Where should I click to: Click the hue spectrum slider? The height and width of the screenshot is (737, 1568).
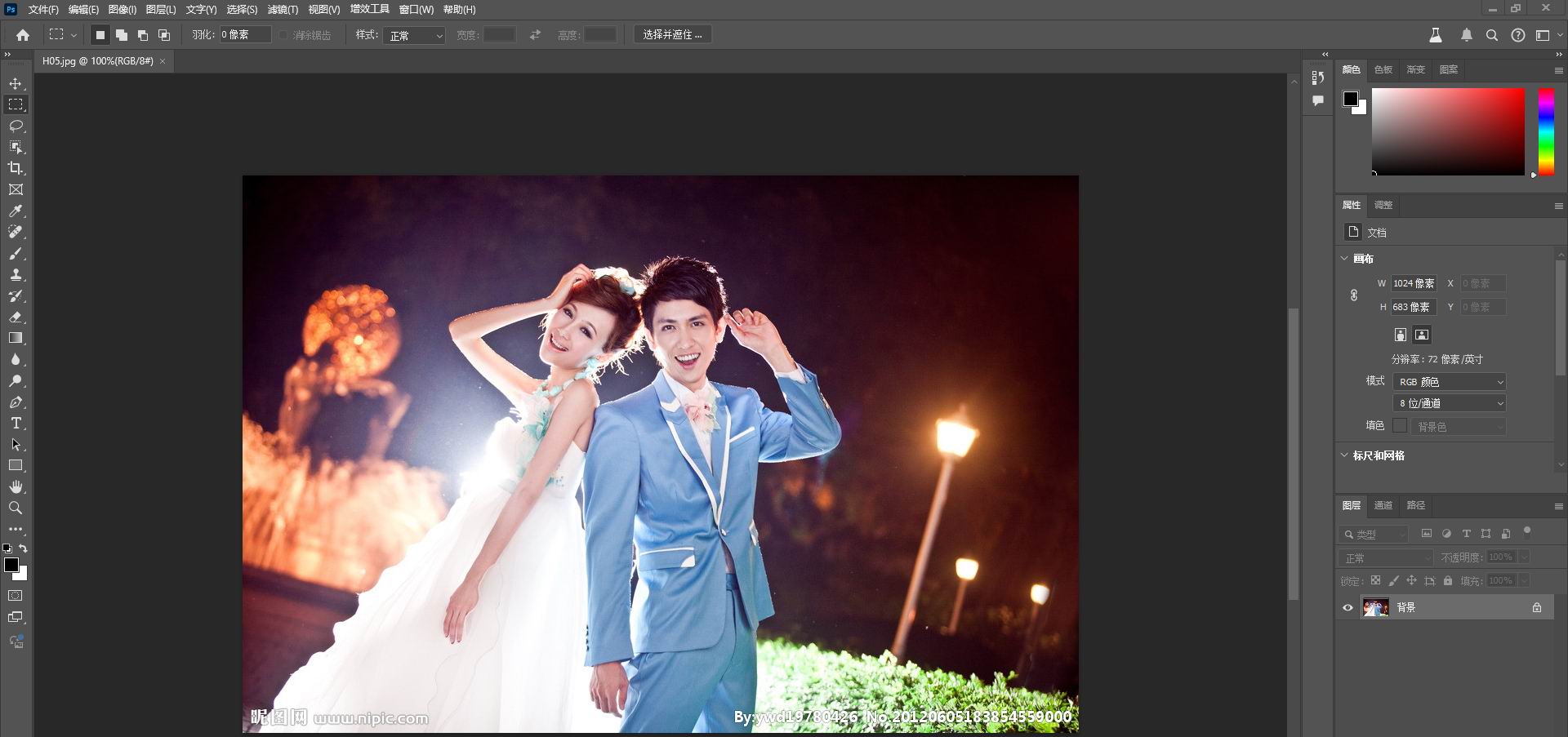pyautogui.click(x=1546, y=131)
